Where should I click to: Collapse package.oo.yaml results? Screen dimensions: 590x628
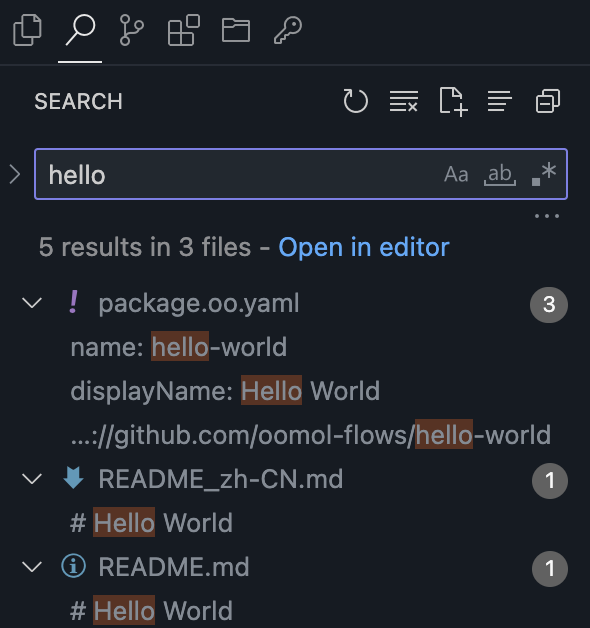pos(32,303)
